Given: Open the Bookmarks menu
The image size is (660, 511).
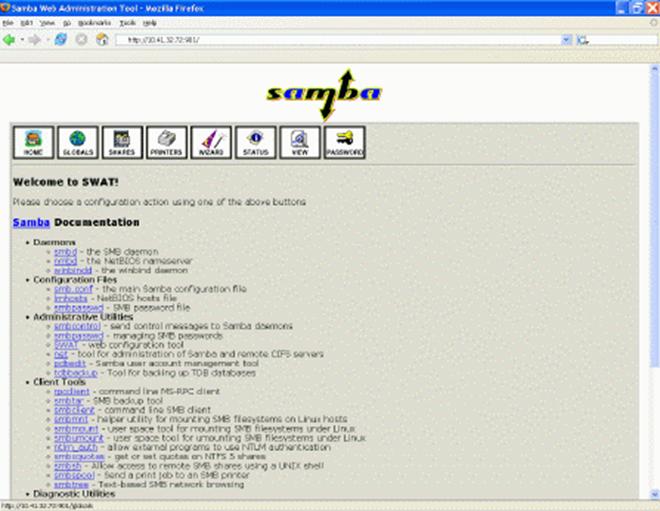Looking at the screenshot, I should pyautogui.click(x=94, y=23).
